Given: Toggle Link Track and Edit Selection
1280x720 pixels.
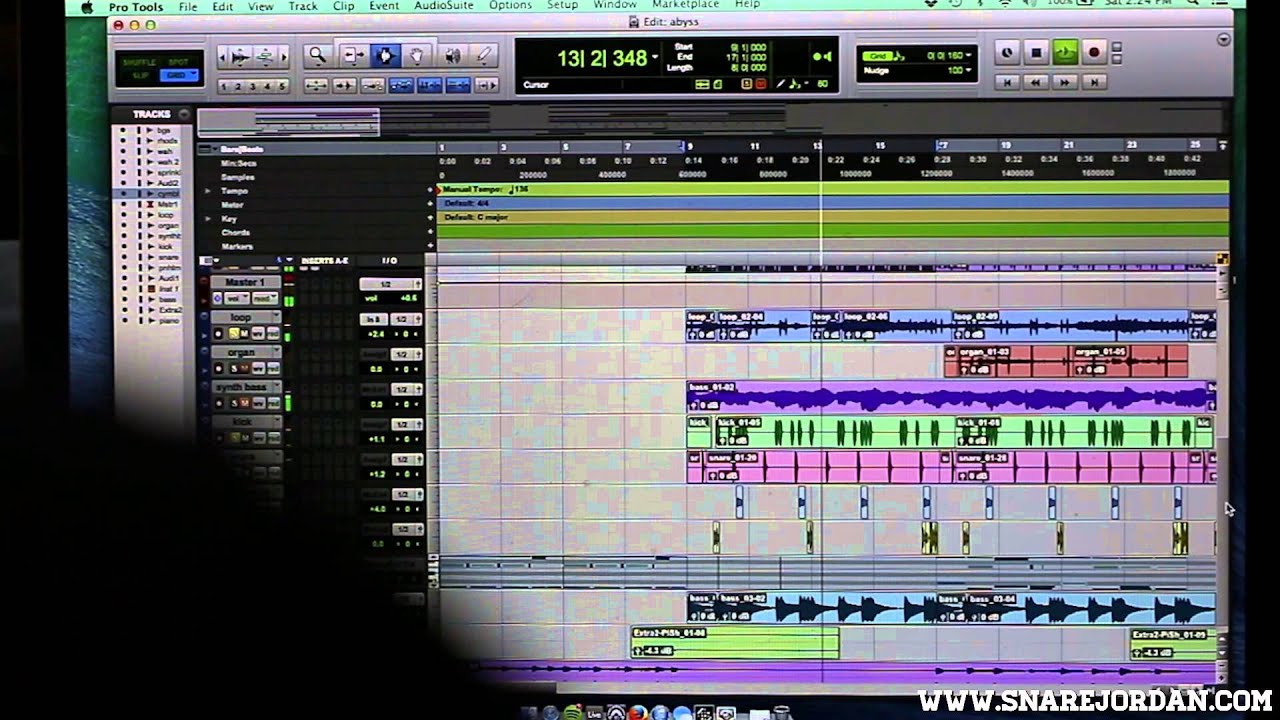Looking at the screenshot, I should point(459,85).
